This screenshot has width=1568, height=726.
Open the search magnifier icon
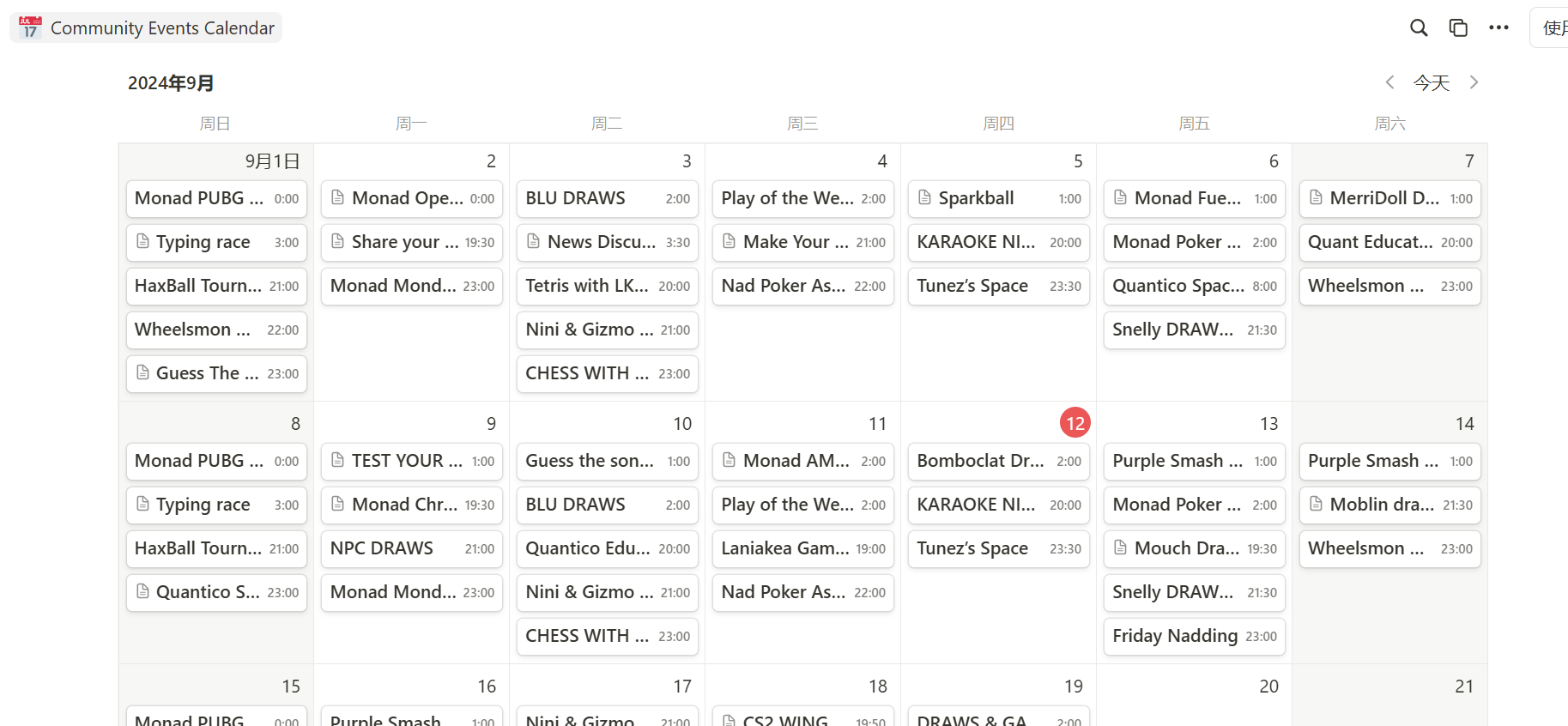[1419, 27]
